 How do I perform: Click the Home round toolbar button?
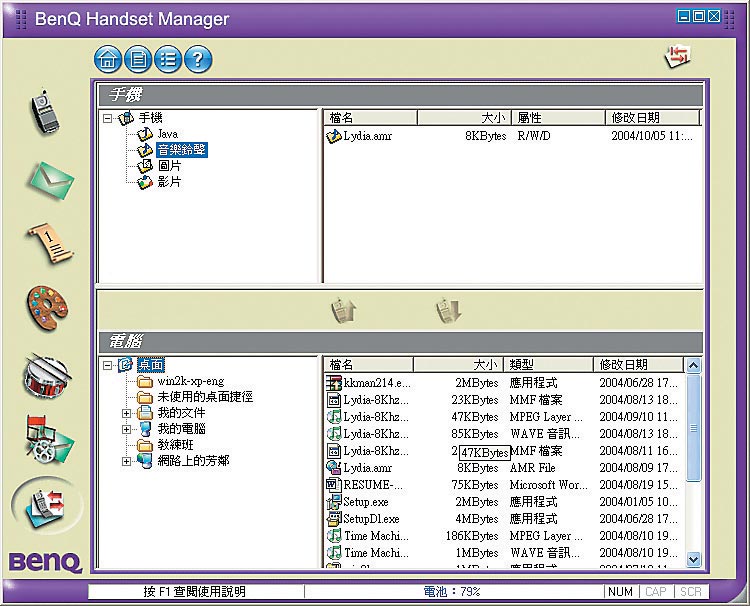[108, 59]
